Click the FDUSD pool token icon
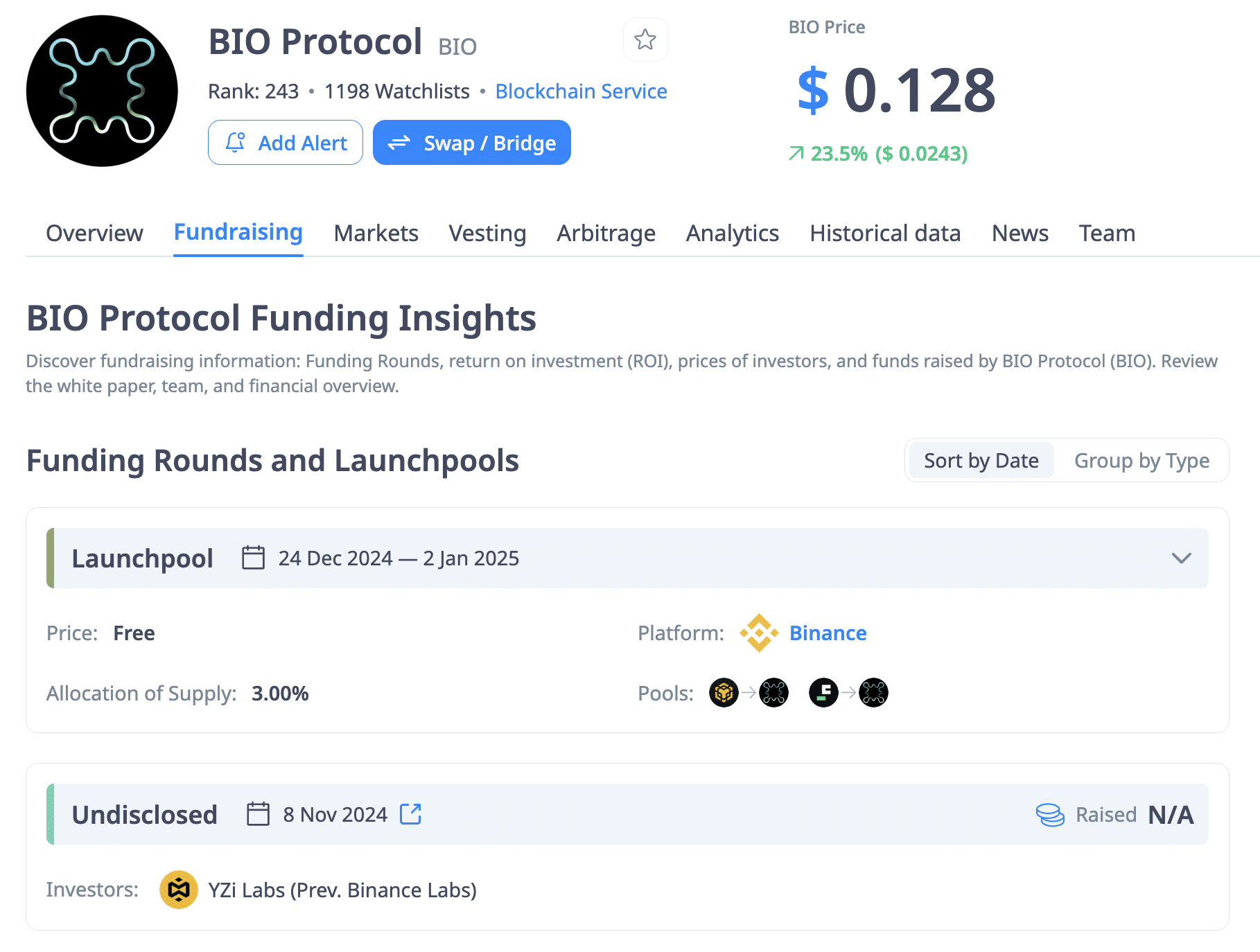 click(823, 693)
